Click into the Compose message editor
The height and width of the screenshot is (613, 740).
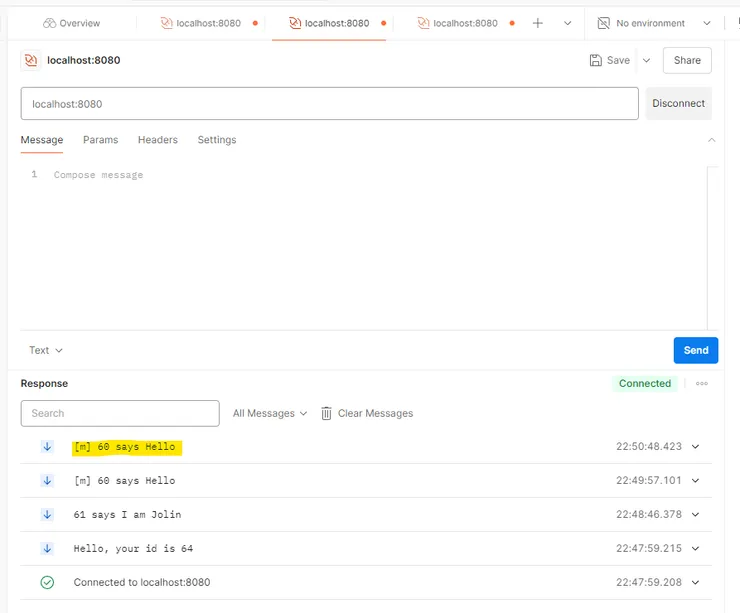pos(363,248)
